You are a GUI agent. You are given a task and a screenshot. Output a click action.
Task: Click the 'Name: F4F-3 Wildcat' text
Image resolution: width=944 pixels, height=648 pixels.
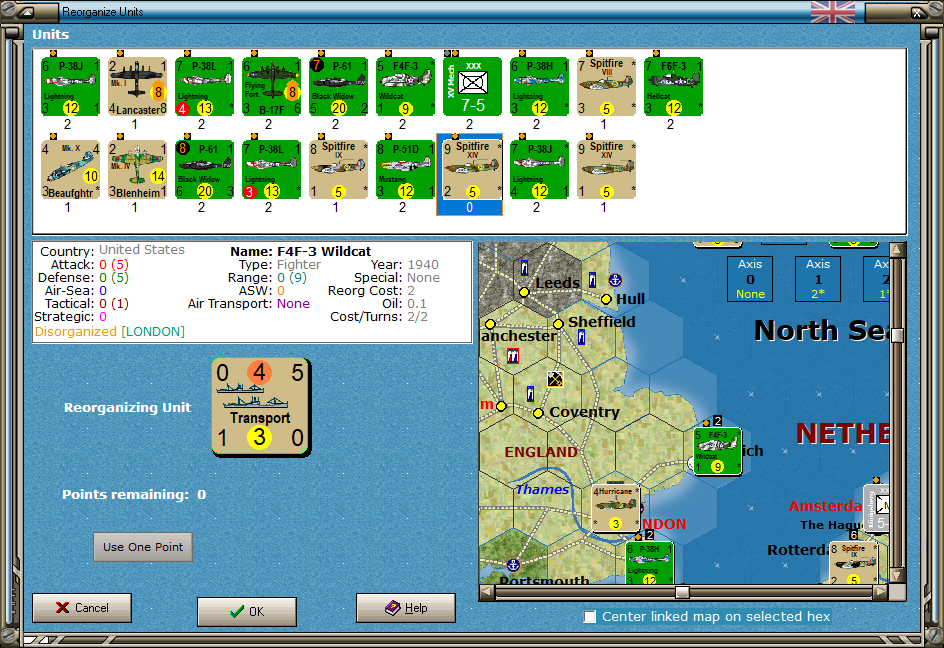tap(300, 252)
